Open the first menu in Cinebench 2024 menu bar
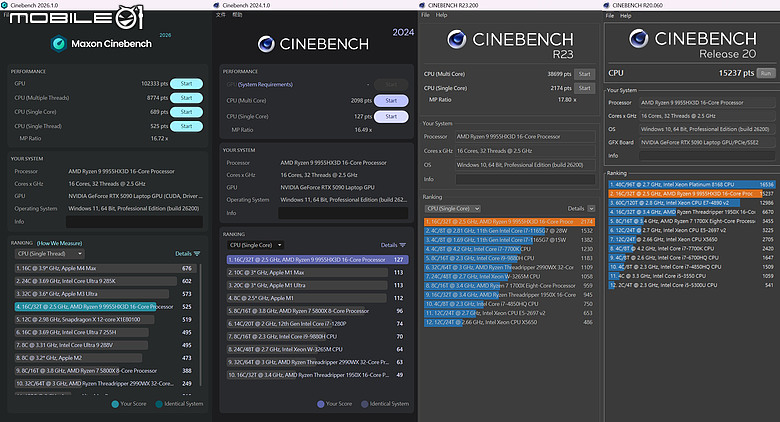 tap(220, 15)
